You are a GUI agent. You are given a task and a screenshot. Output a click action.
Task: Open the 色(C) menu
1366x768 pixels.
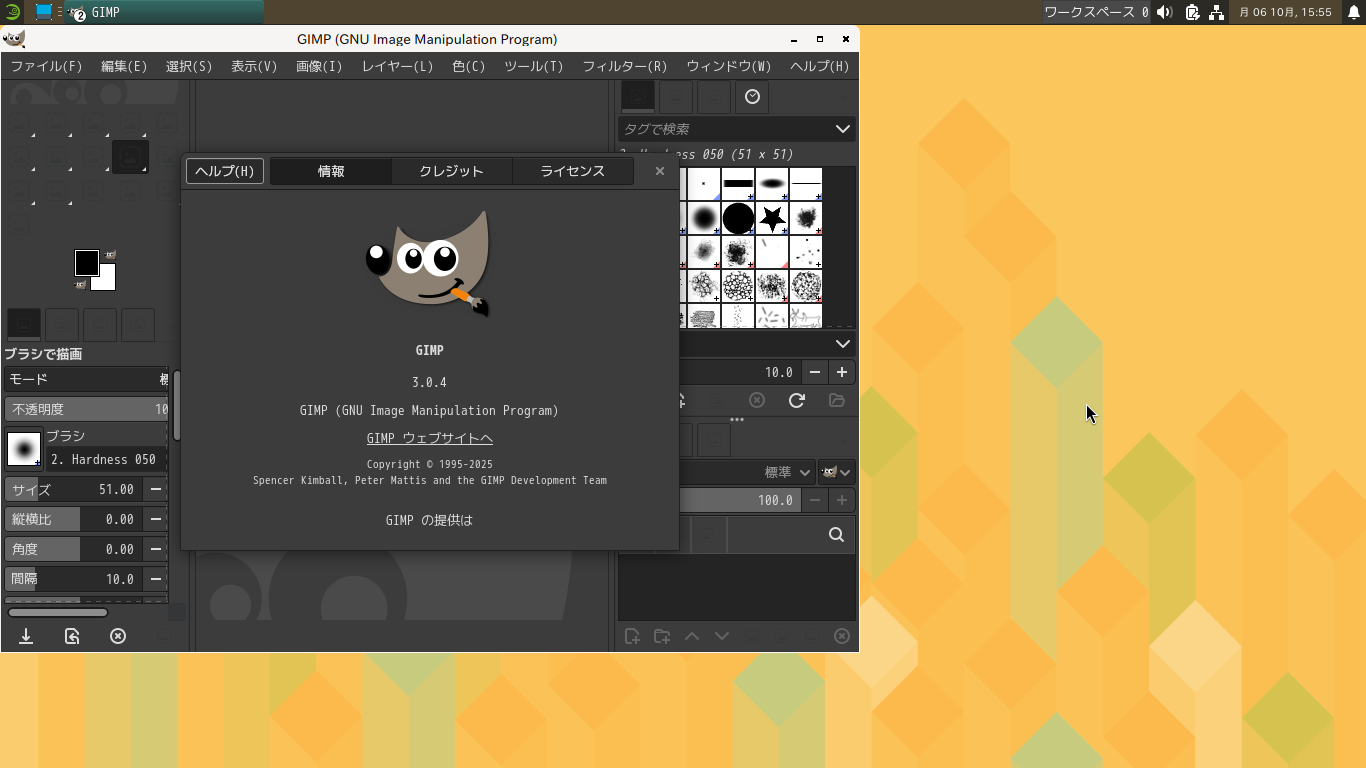pyautogui.click(x=469, y=66)
